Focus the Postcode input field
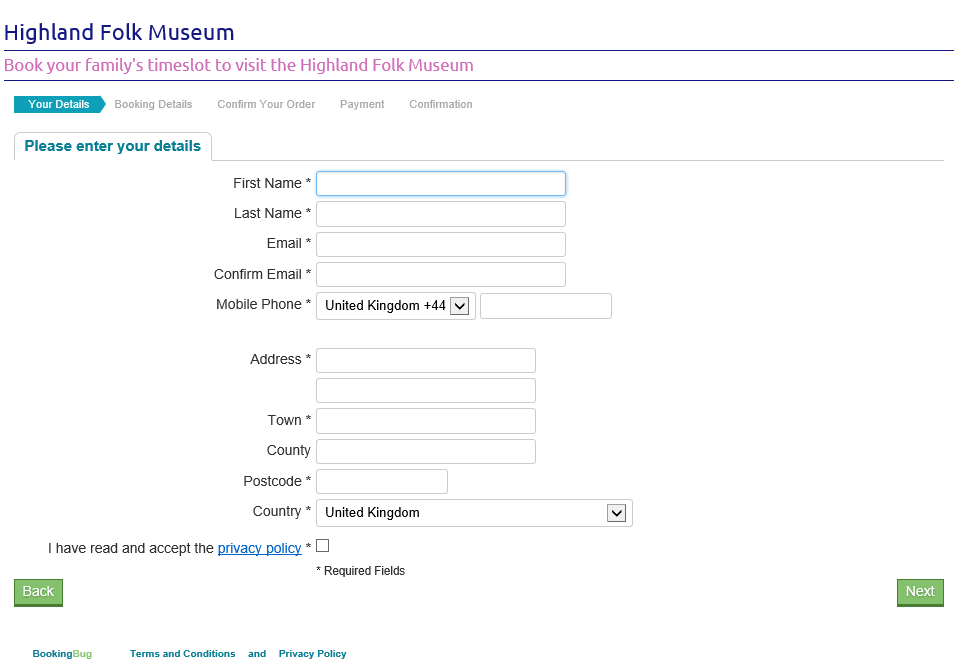This screenshot has width=962, height=665. click(x=382, y=482)
